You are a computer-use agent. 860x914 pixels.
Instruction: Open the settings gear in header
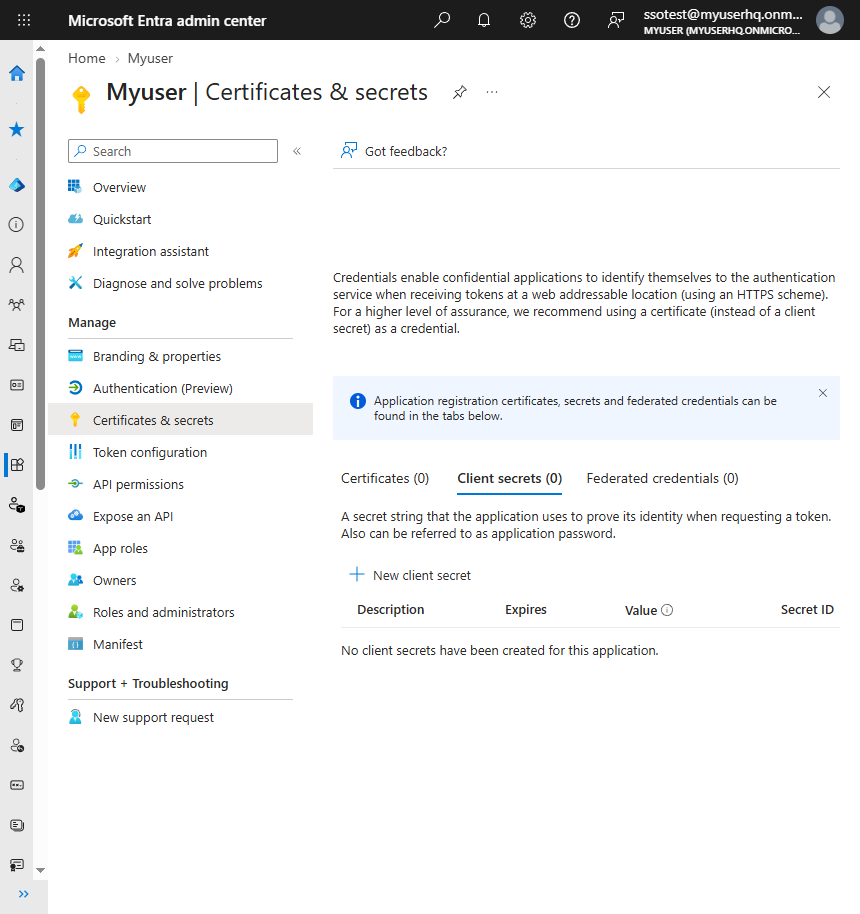(528, 20)
